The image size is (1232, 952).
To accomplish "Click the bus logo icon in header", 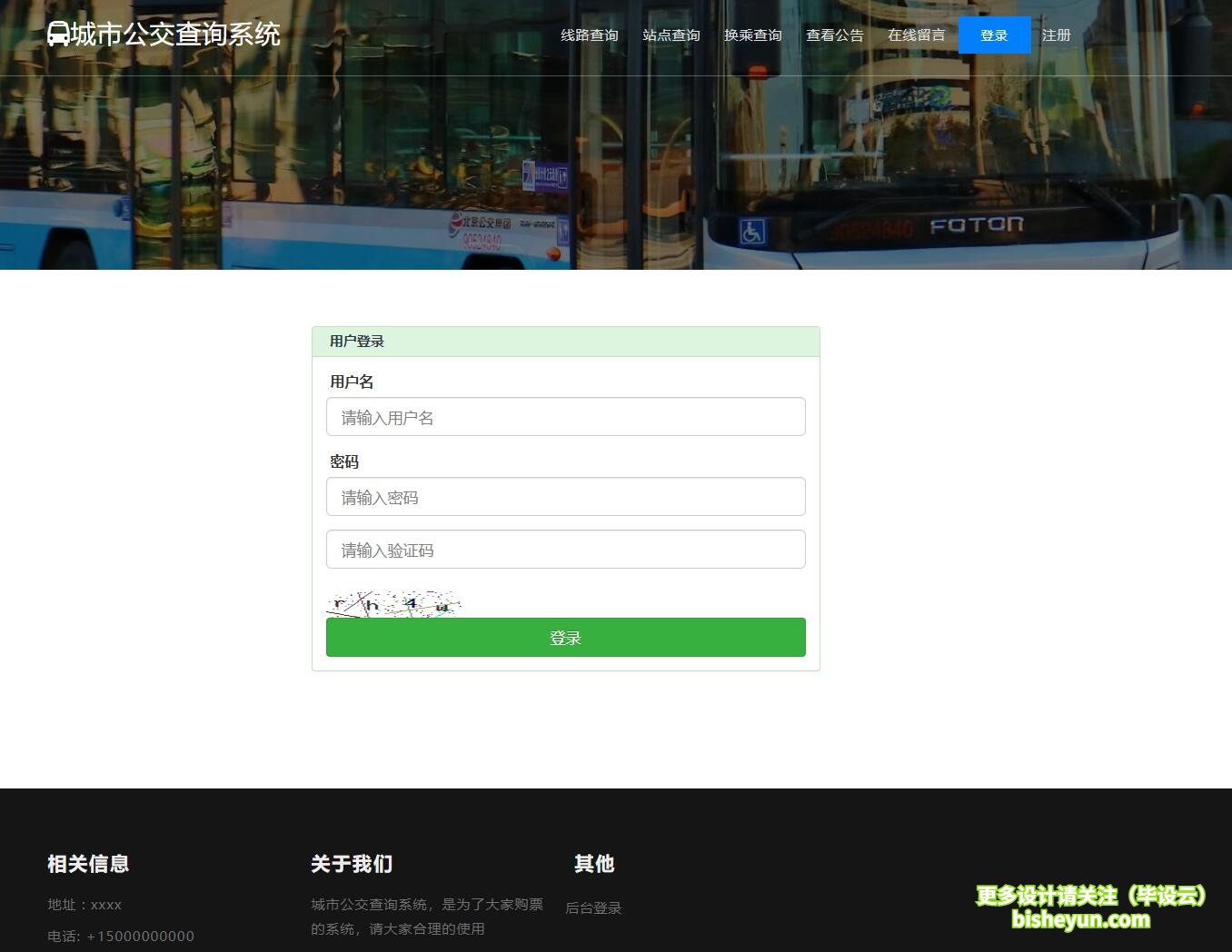I will pyautogui.click(x=58, y=35).
